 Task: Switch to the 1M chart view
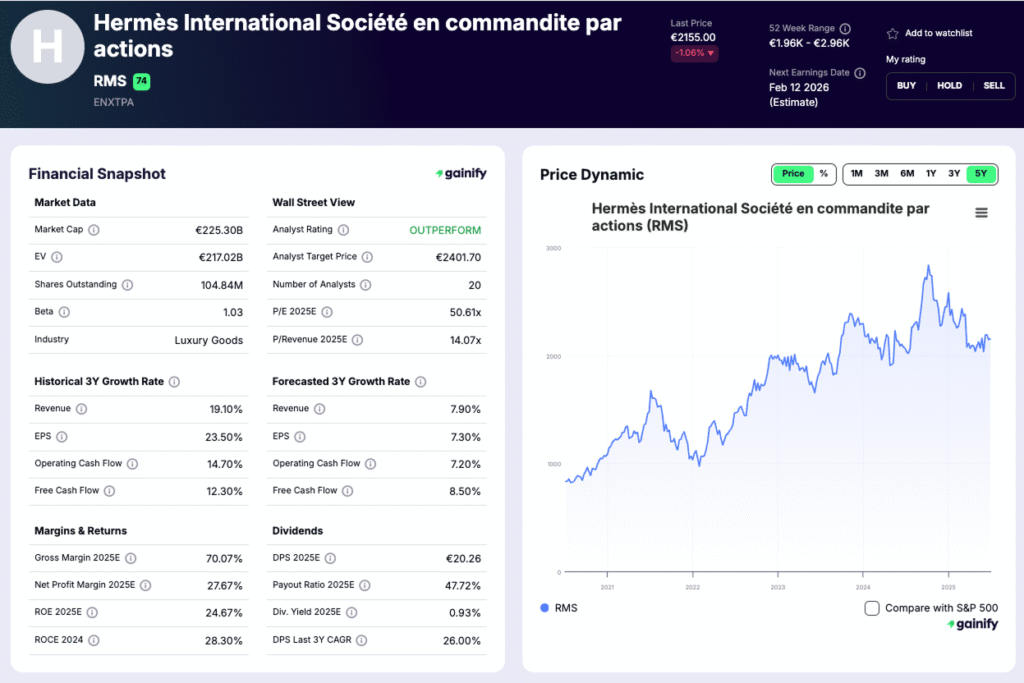[x=856, y=173]
